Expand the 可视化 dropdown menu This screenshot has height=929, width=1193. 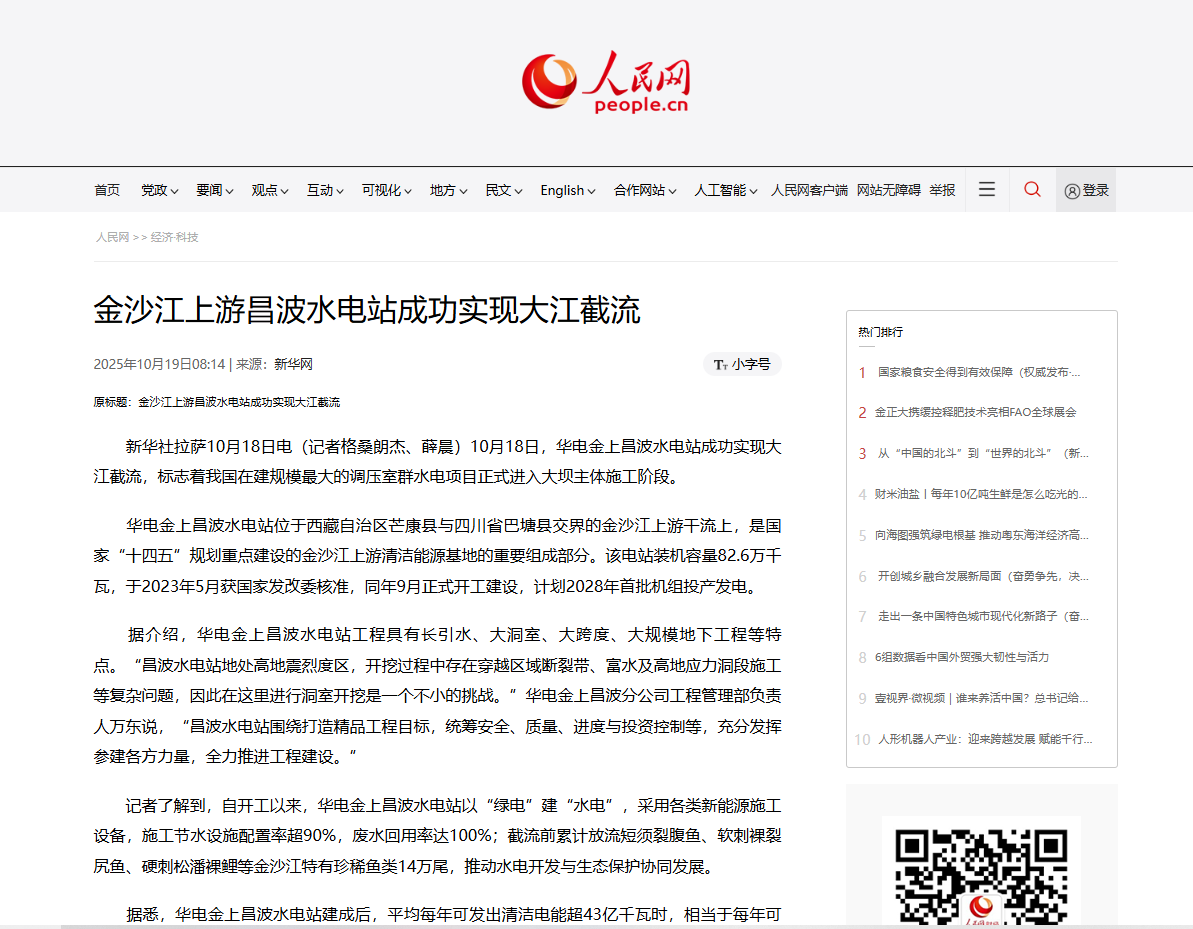387,190
